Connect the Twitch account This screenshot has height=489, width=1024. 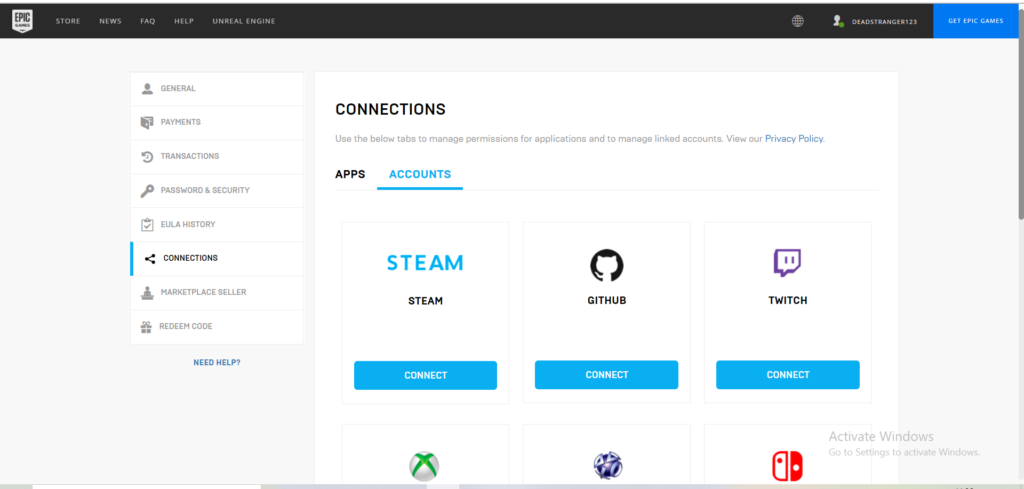[x=788, y=375]
